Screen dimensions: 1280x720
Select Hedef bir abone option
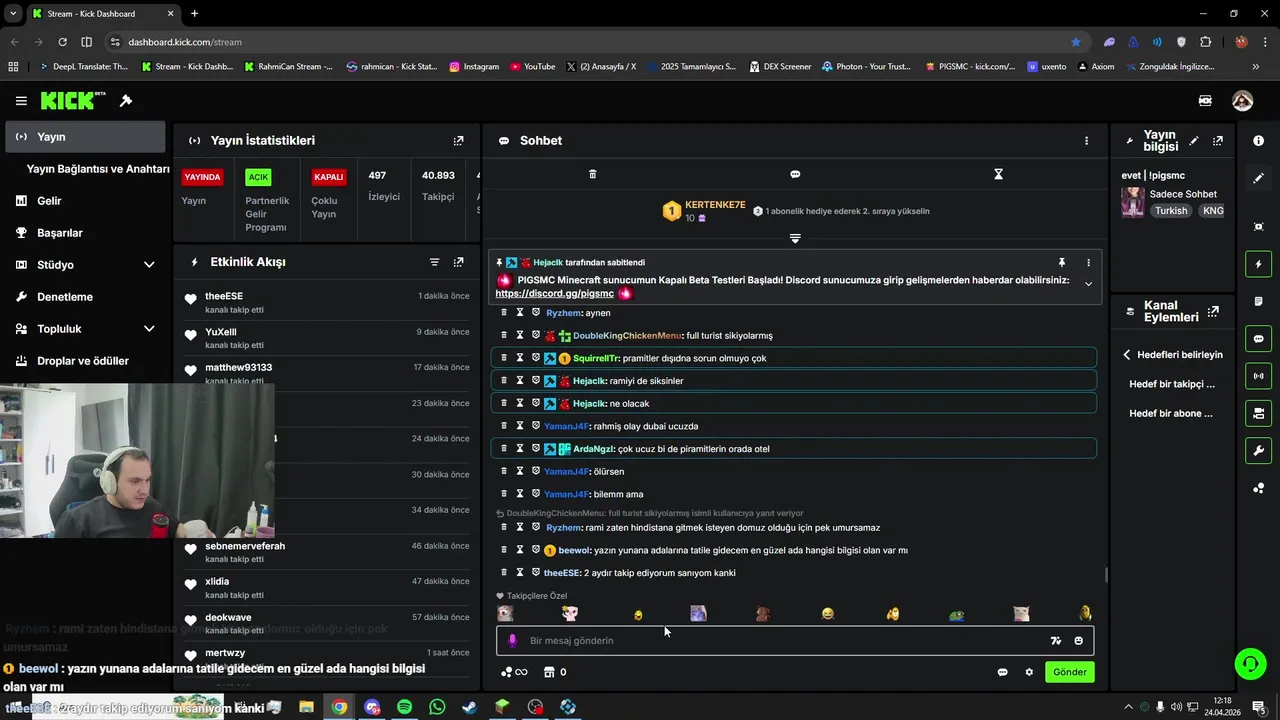tap(1171, 413)
